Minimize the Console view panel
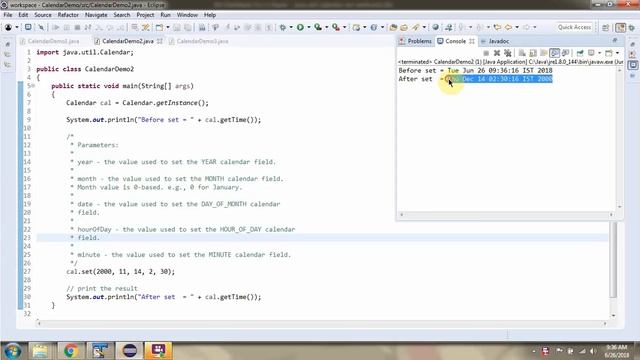This screenshot has width=640, height=360. pyautogui.click(x=615, y=40)
